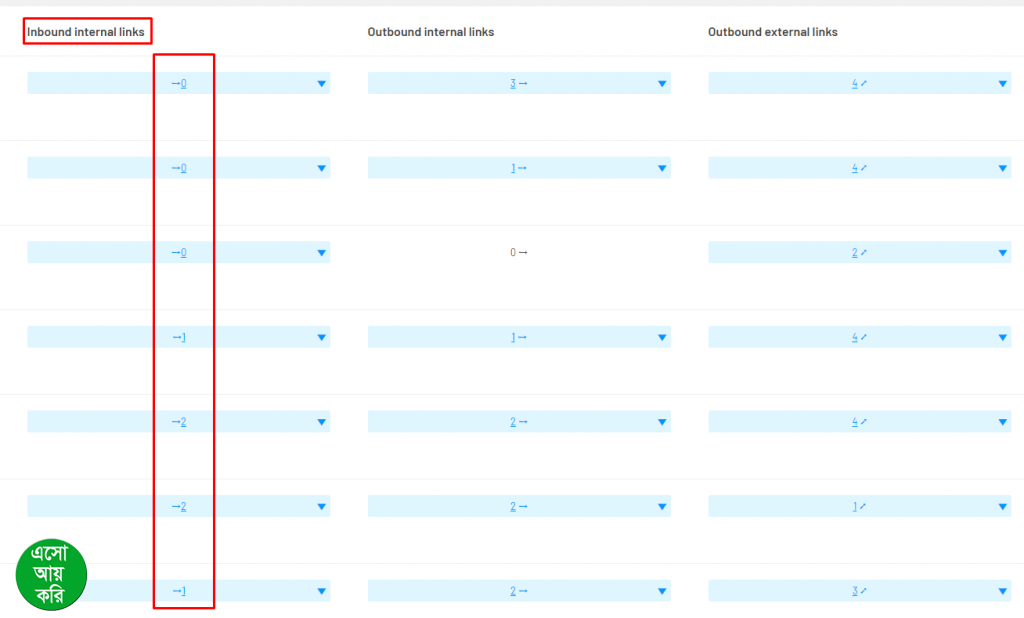Click arrow icon before first row's inbound count 0

pos(175,84)
